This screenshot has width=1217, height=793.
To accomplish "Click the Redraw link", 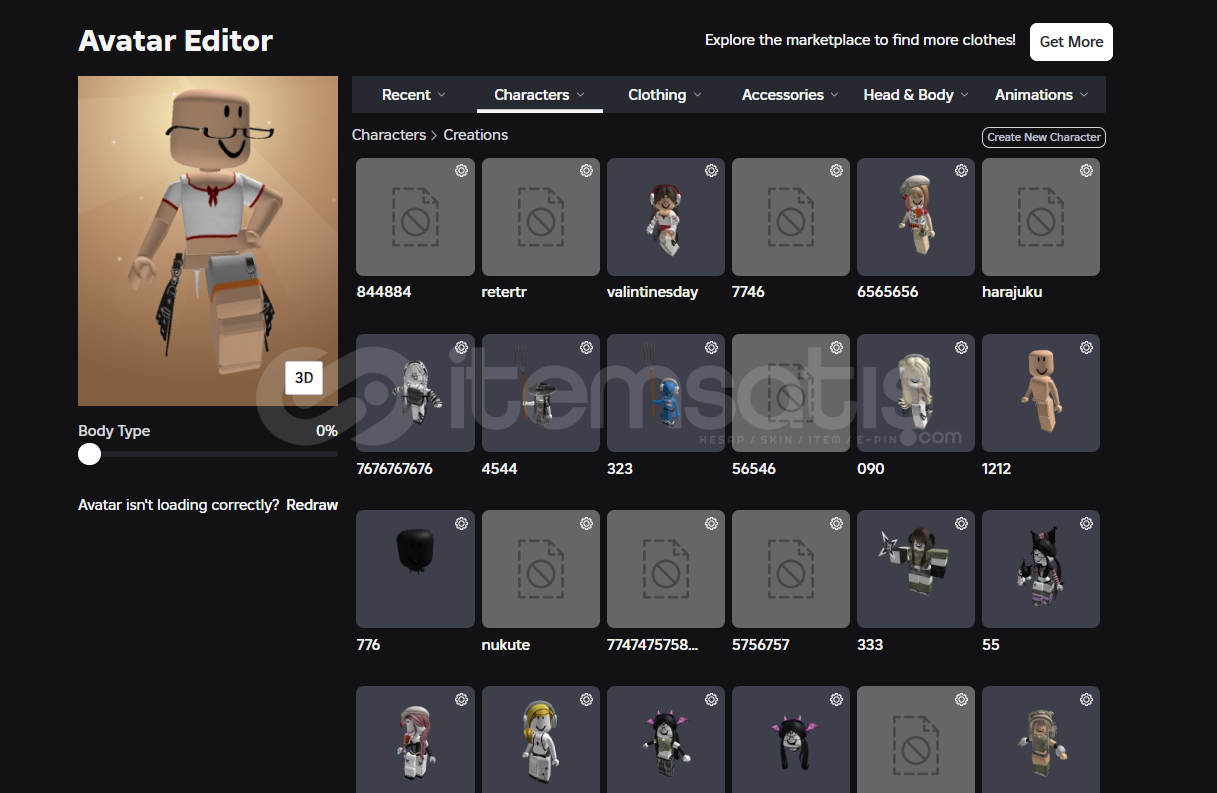I will [312, 505].
